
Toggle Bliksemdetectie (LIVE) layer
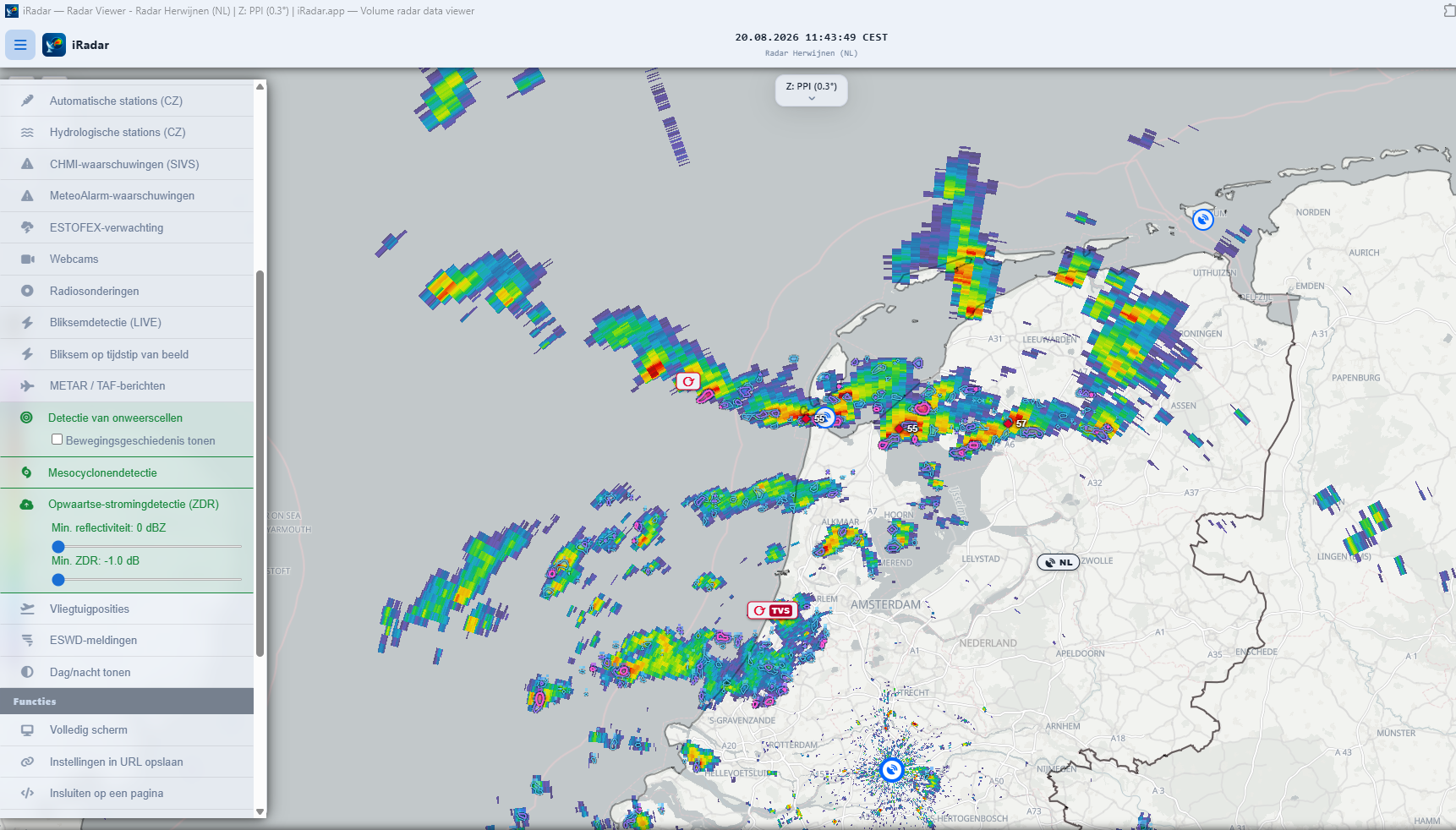pyautogui.click(x=127, y=323)
